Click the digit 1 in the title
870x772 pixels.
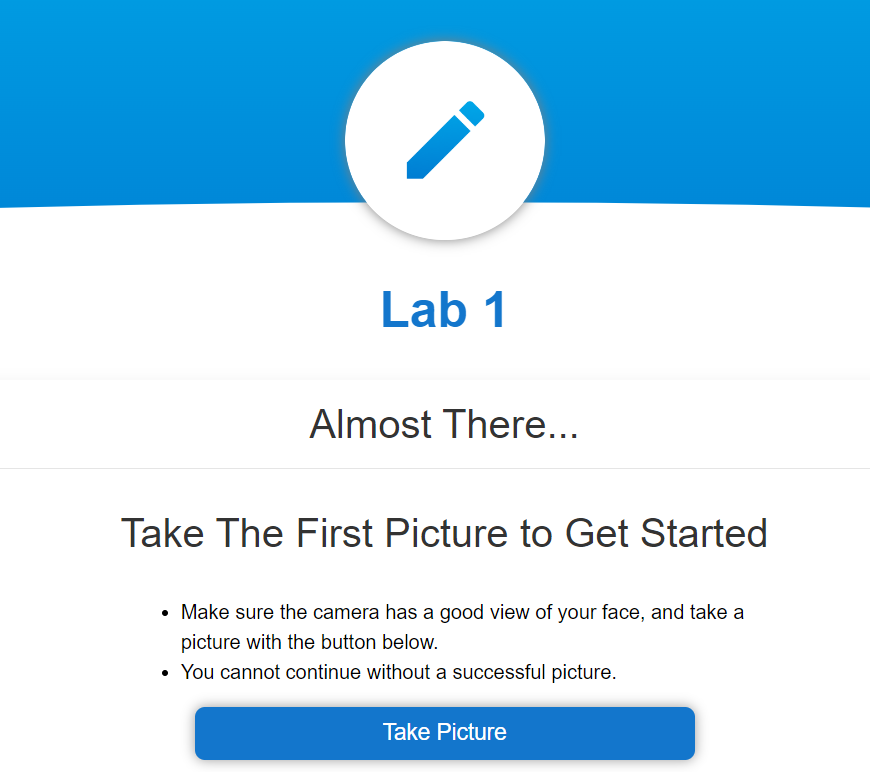pos(495,309)
